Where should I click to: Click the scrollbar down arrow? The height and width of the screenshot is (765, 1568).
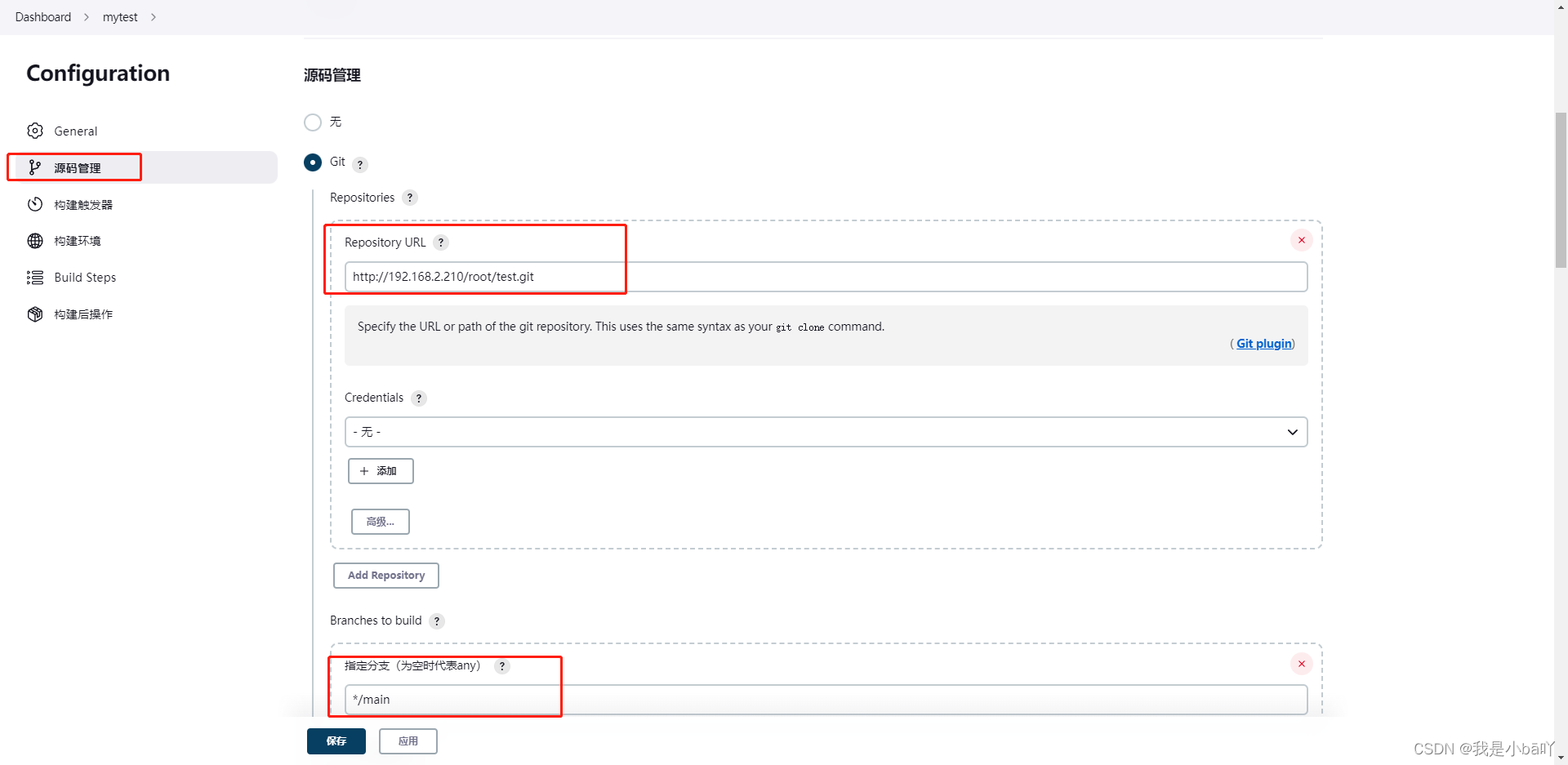pos(1561,758)
